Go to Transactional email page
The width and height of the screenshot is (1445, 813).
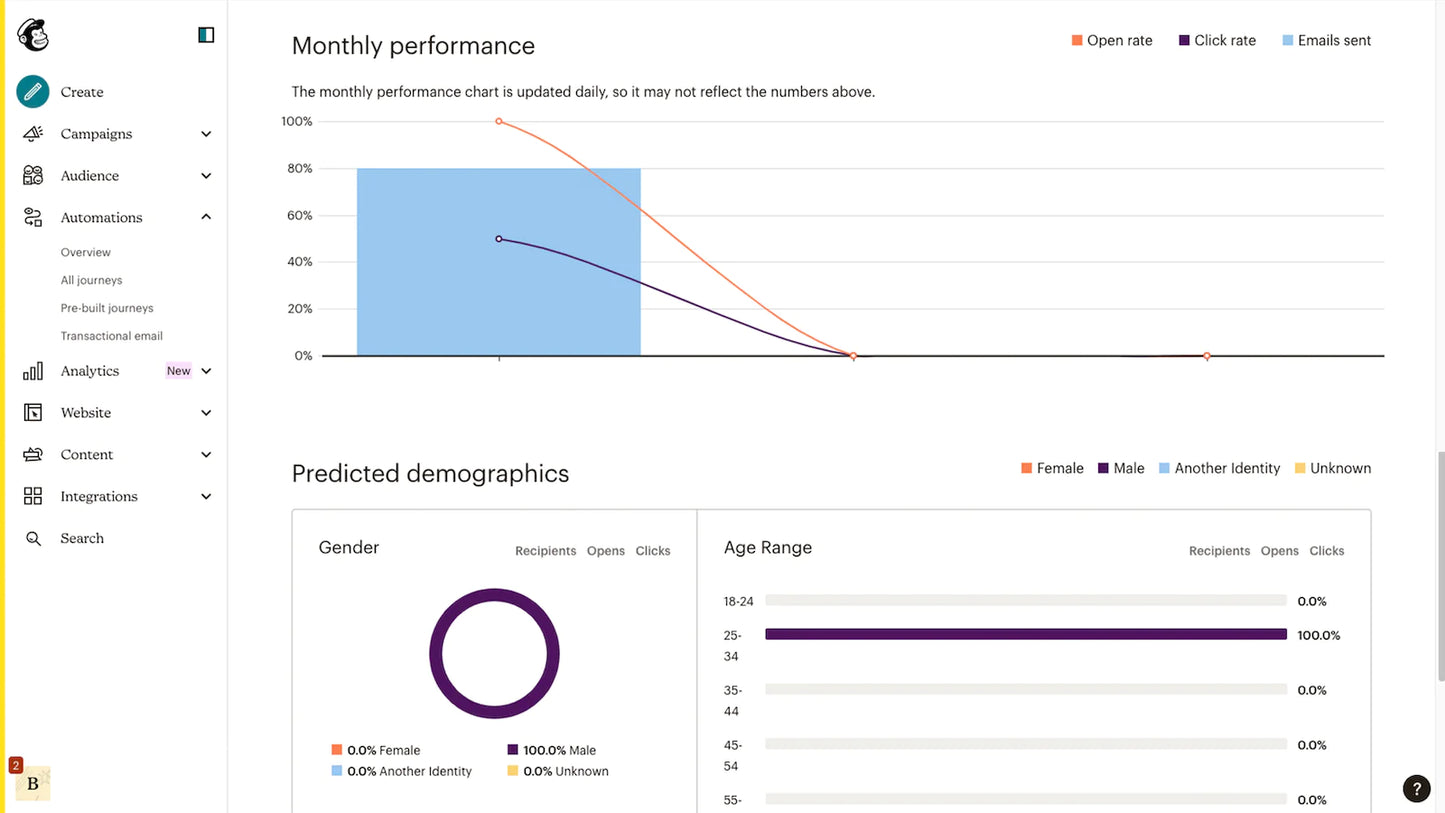[111, 337]
